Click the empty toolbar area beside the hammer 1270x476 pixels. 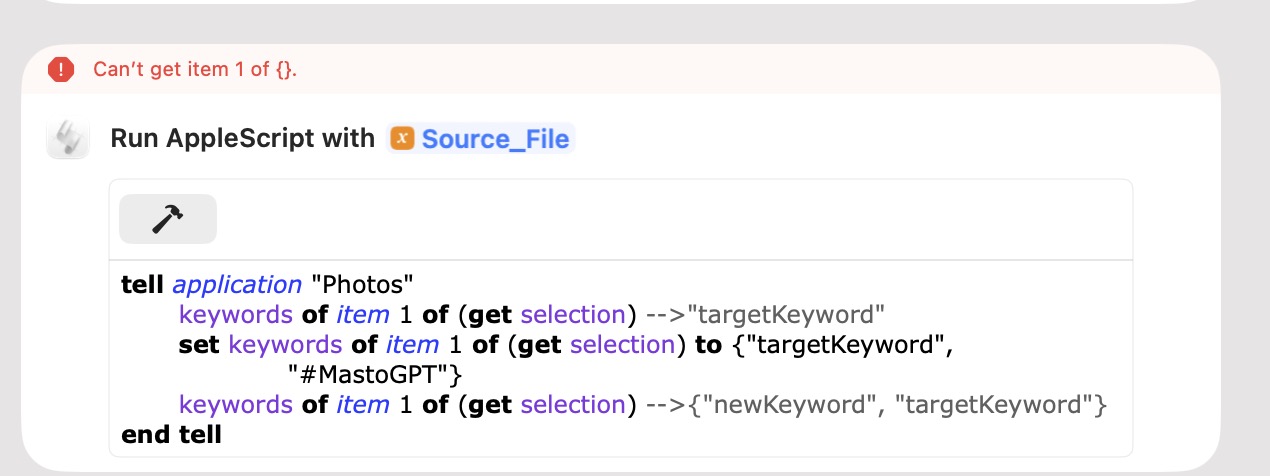point(670,218)
